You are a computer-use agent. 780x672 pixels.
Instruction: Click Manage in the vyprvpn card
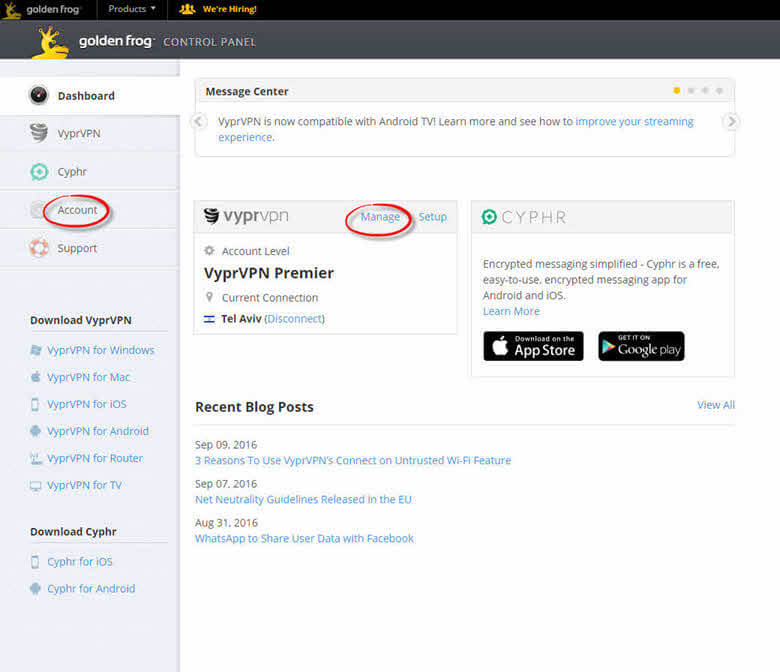point(380,217)
